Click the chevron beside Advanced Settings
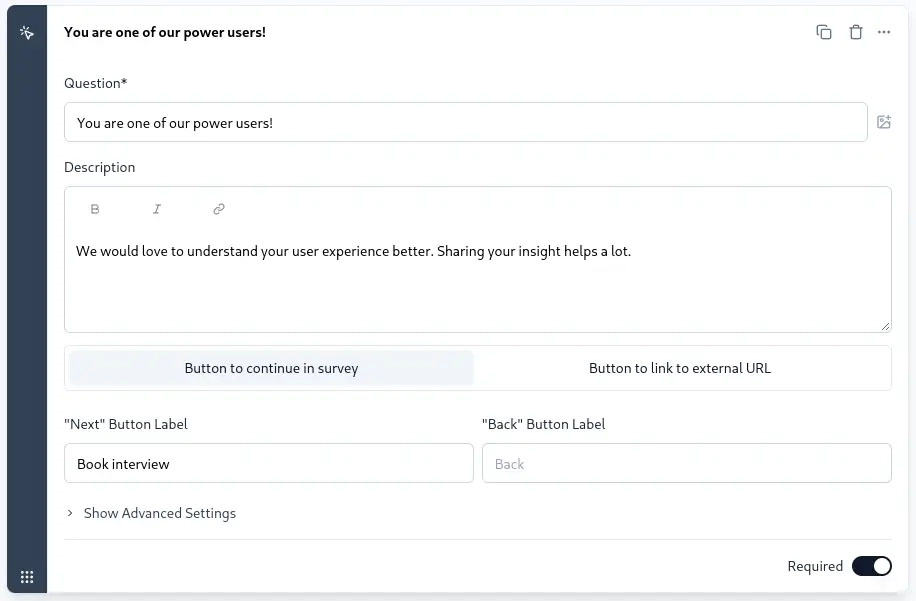Viewport: 916px width, 601px height. 70,513
